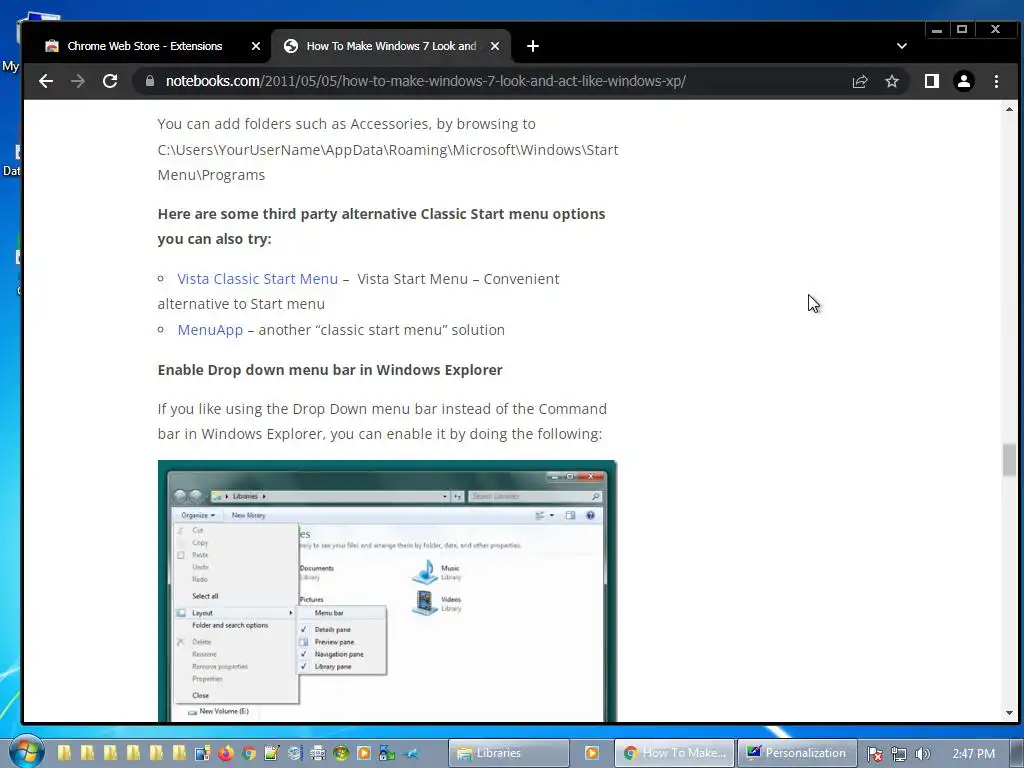Select the How To Make Windows 7 tab
The image size is (1024, 768).
pos(391,46)
